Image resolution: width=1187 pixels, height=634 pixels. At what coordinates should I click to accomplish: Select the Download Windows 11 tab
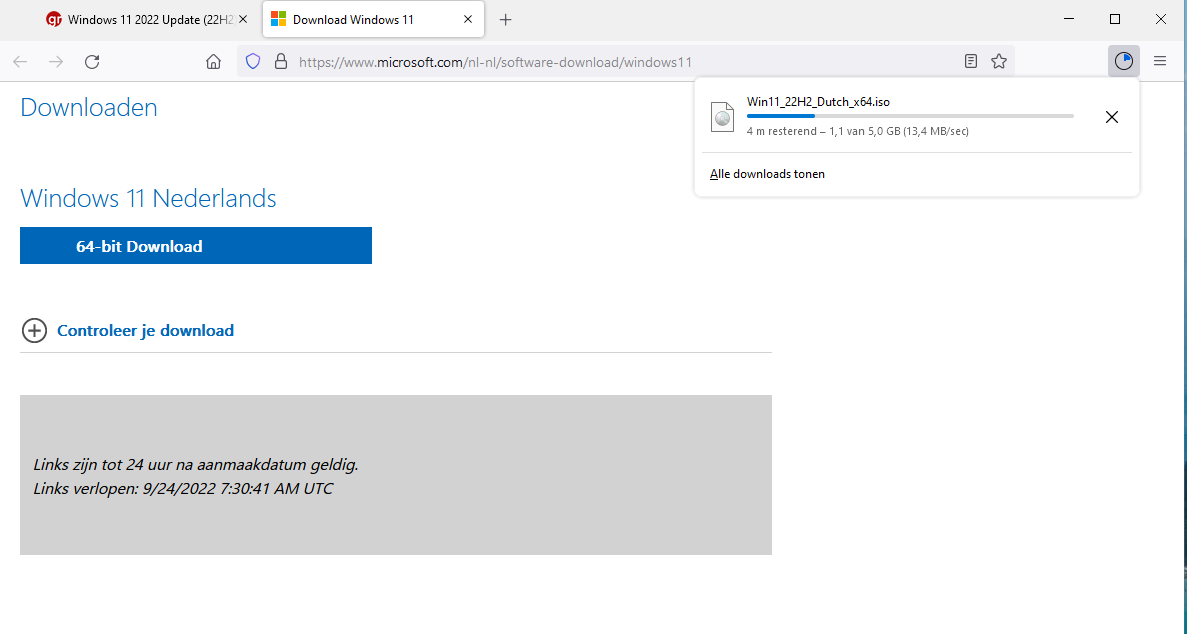[355, 20]
